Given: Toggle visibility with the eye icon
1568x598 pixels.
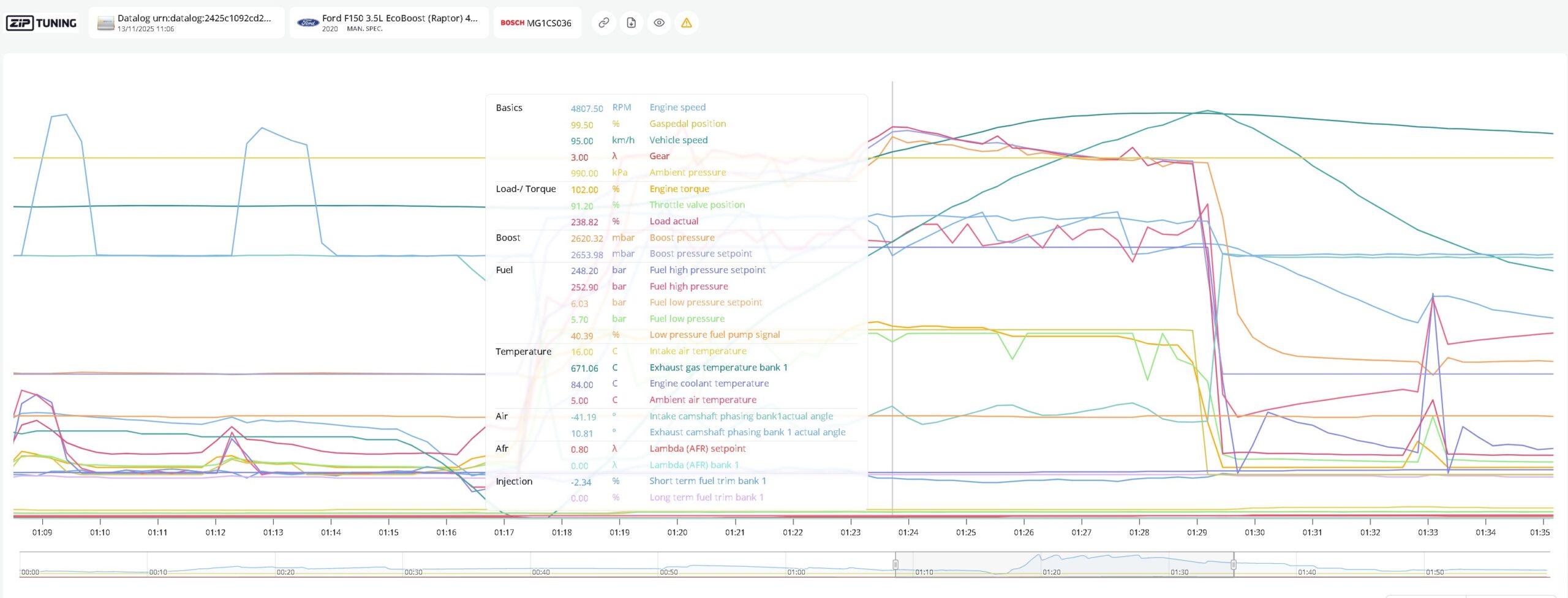Looking at the screenshot, I should coord(659,23).
